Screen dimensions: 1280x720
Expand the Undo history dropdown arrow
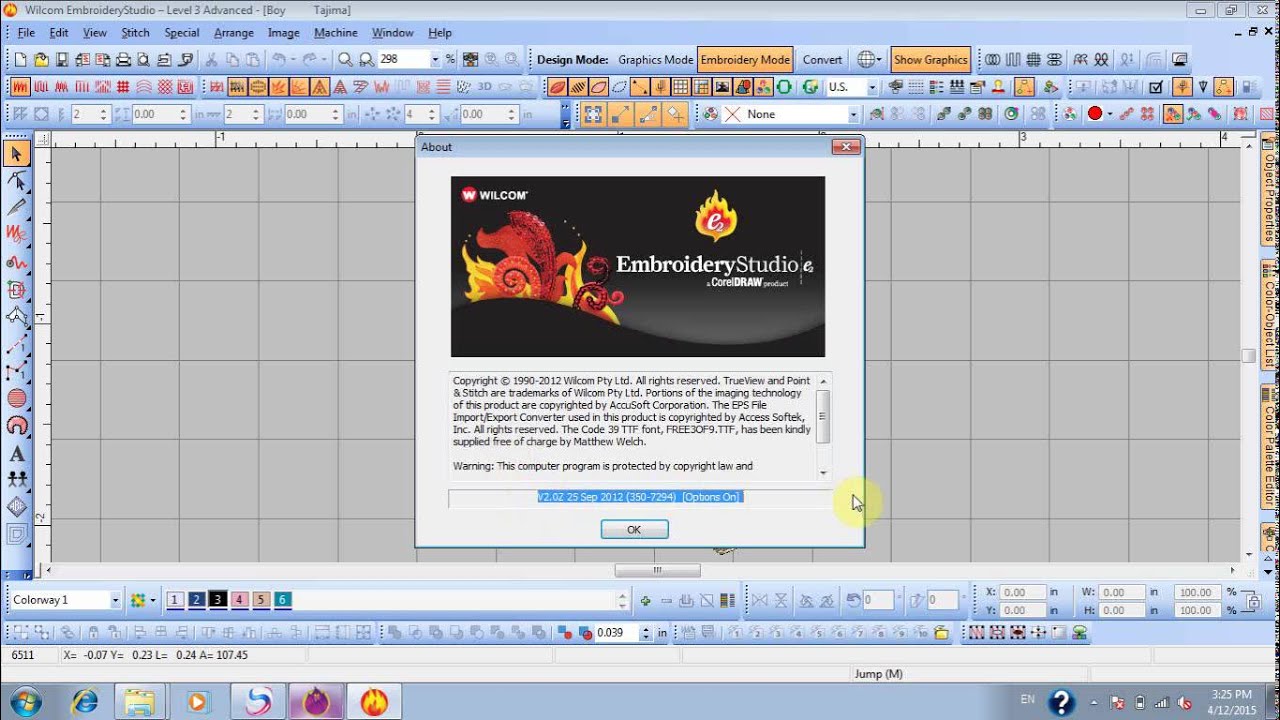tap(292, 60)
